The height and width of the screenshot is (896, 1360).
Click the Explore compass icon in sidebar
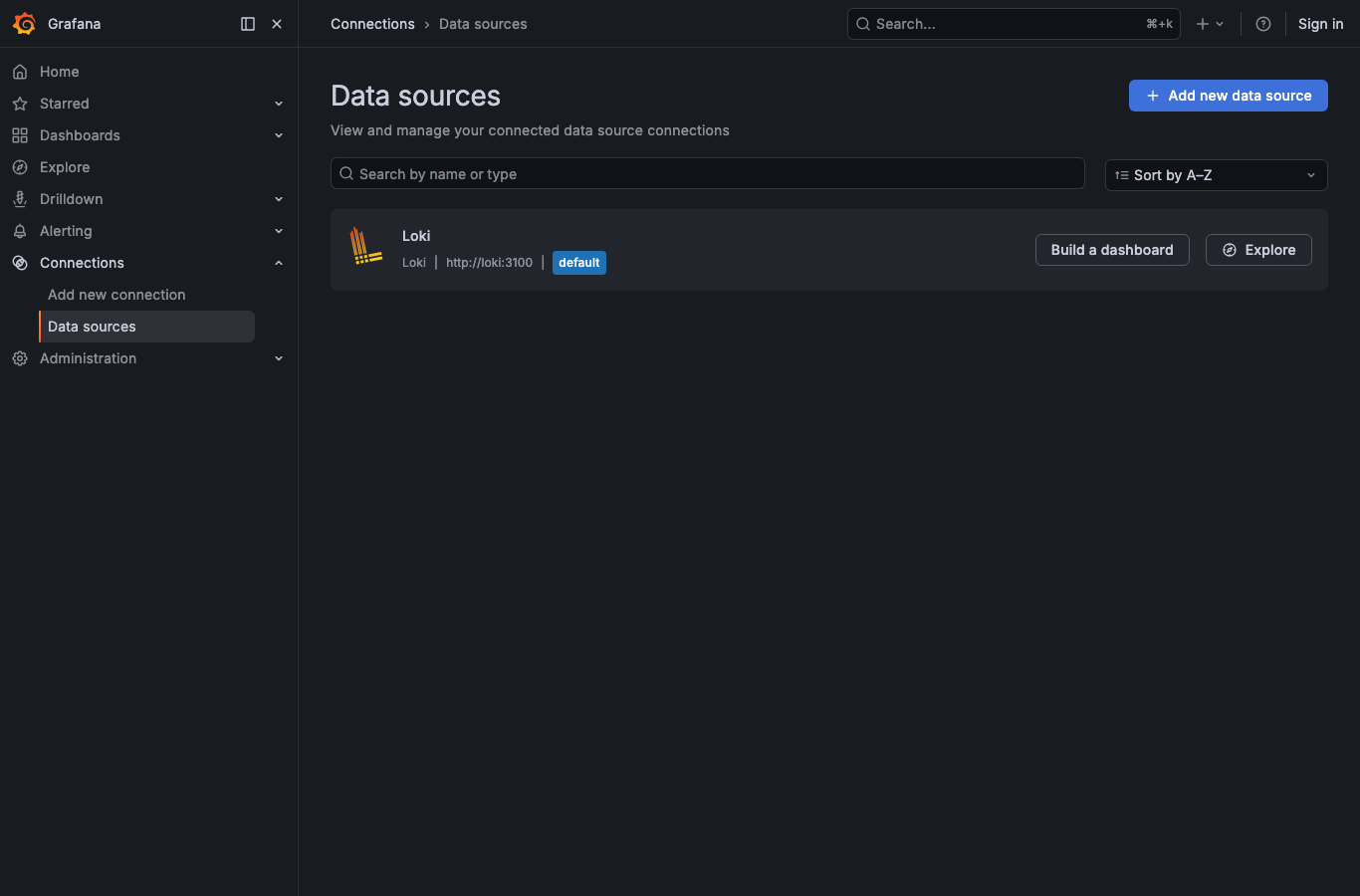20,167
